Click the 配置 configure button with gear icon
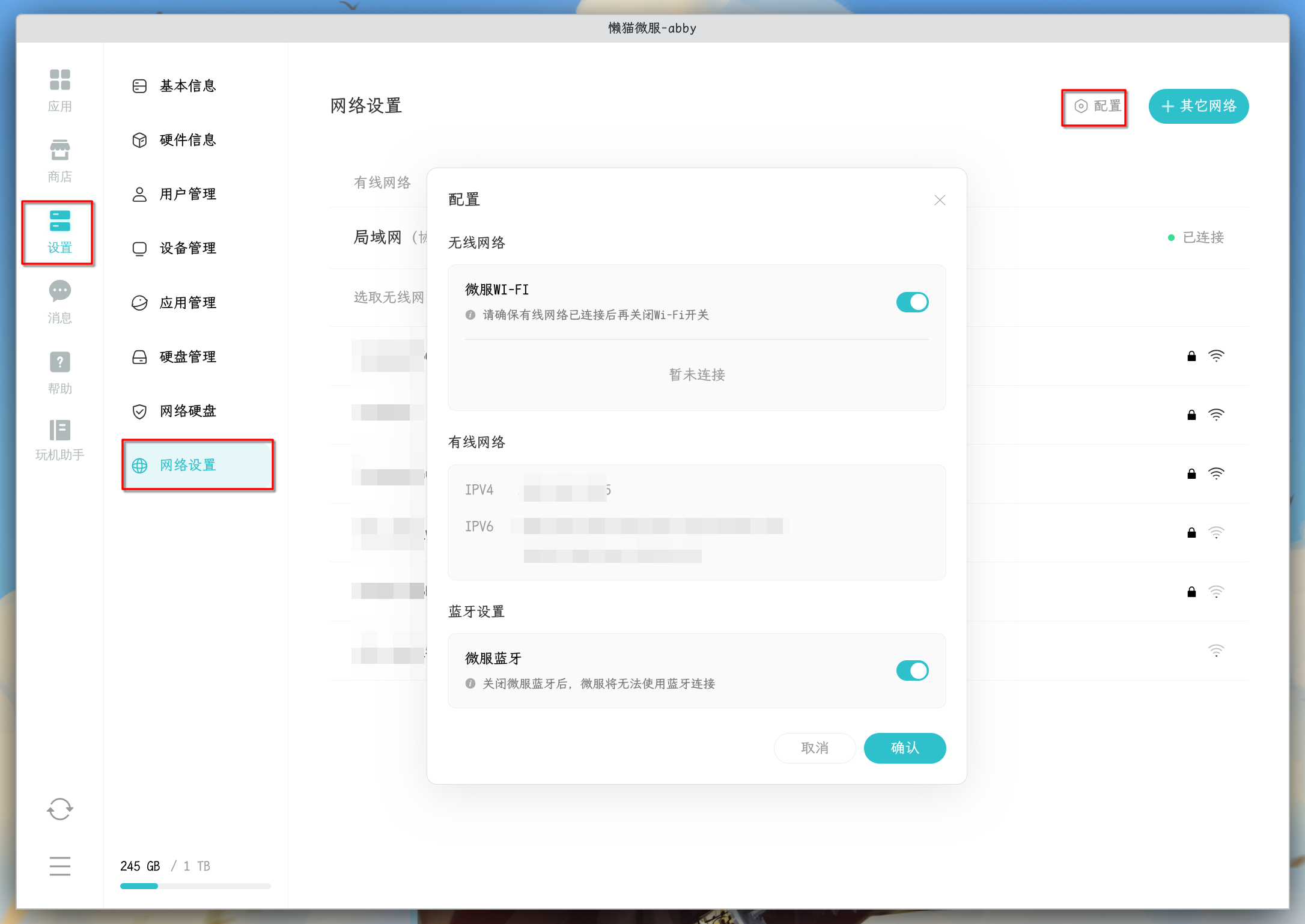 click(x=1097, y=106)
